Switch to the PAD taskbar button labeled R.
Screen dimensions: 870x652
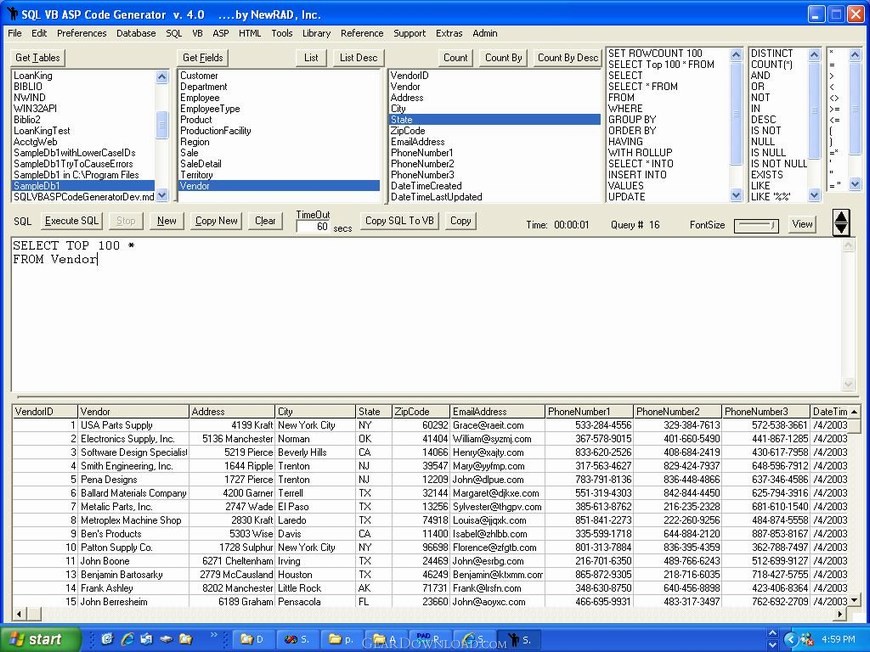click(430, 639)
